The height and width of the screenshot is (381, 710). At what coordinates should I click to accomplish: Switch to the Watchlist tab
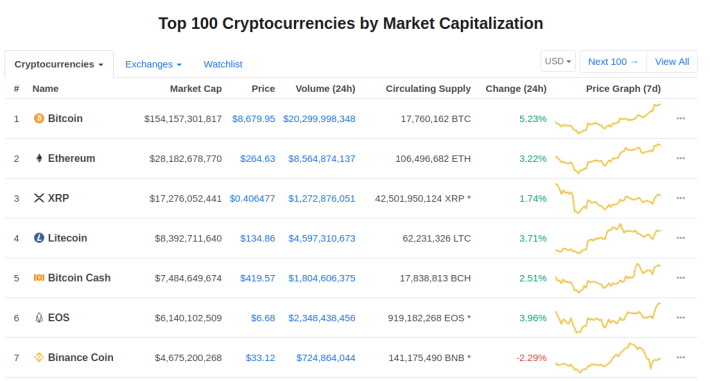[x=223, y=64]
